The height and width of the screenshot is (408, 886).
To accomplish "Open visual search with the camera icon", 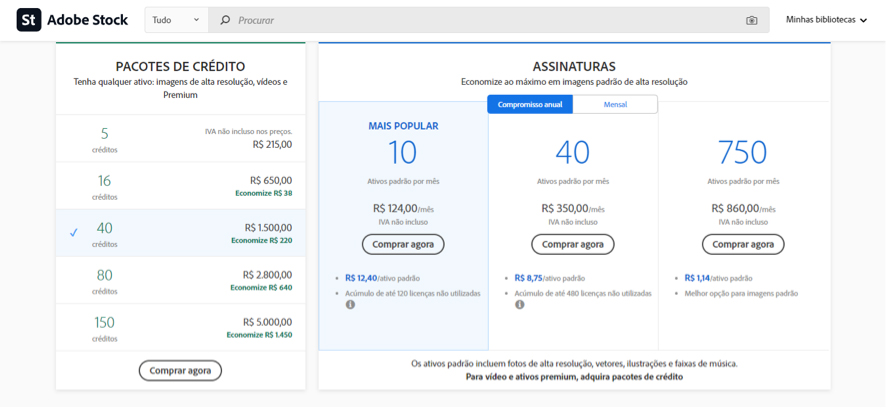I will tap(751, 20).
